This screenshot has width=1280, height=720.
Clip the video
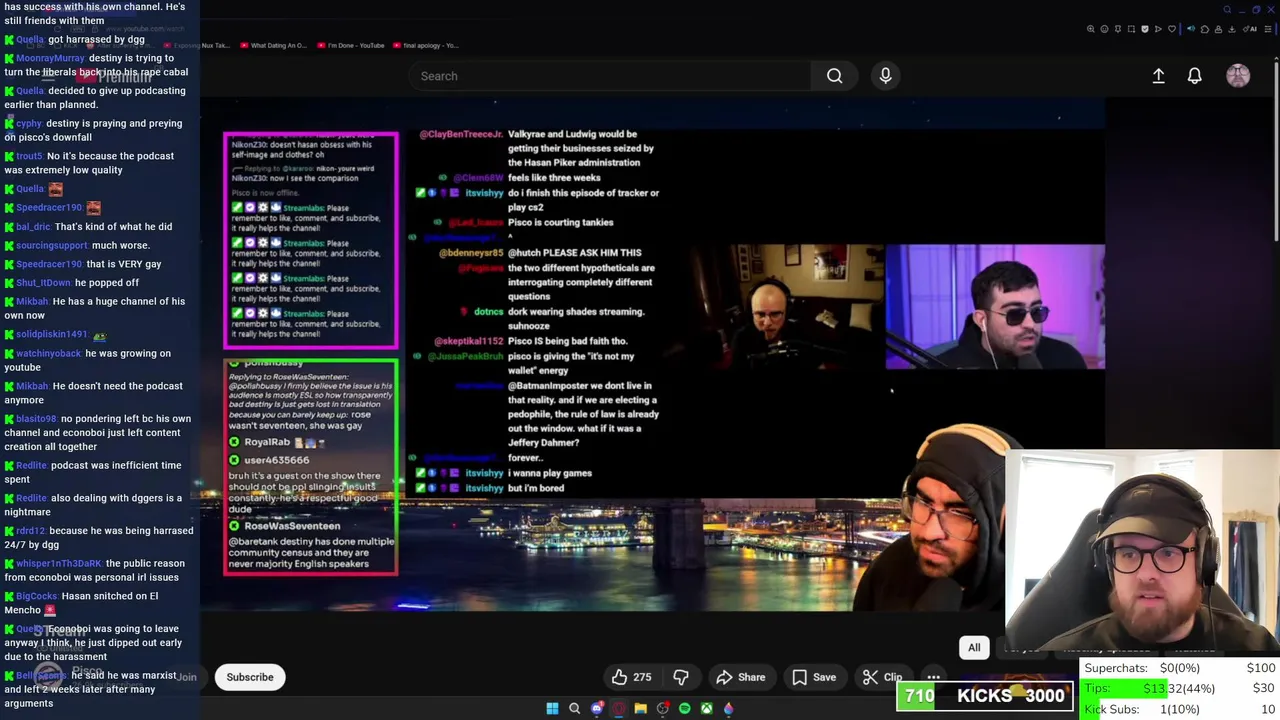(882, 677)
